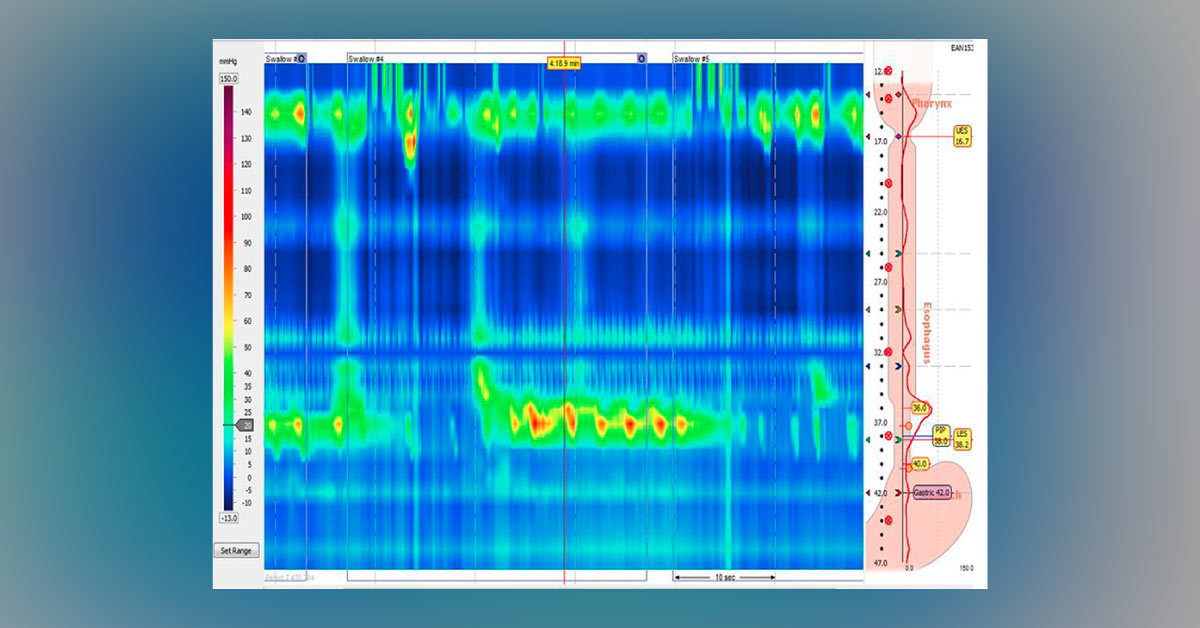The image size is (1200, 628).
Task: Click the Gastric 42.0 marker label
Action: pyautogui.click(x=932, y=493)
